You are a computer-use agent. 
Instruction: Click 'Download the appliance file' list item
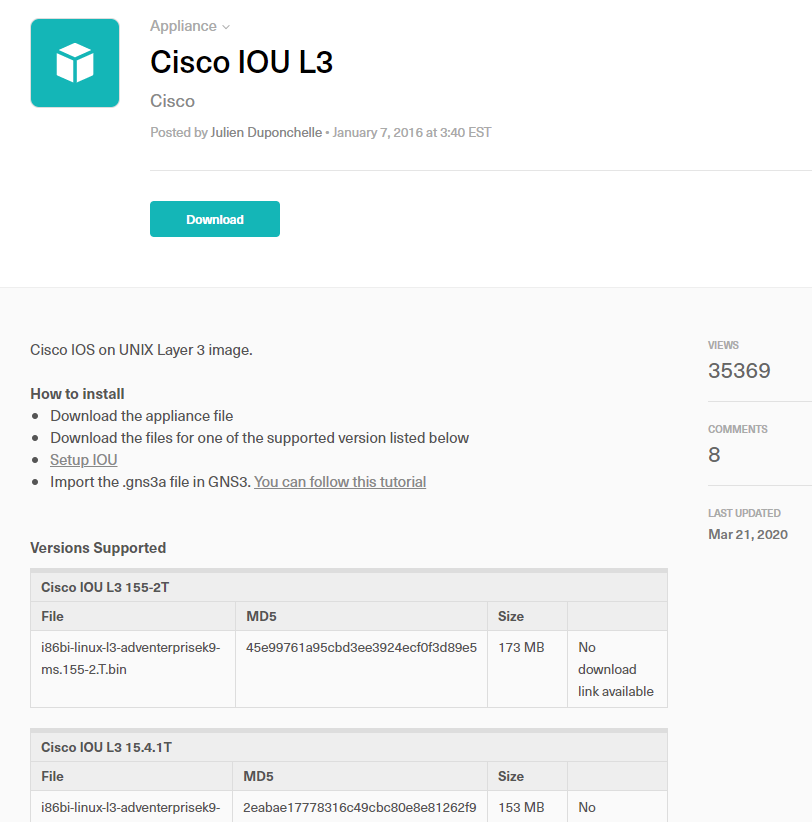(x=142, y=416)
